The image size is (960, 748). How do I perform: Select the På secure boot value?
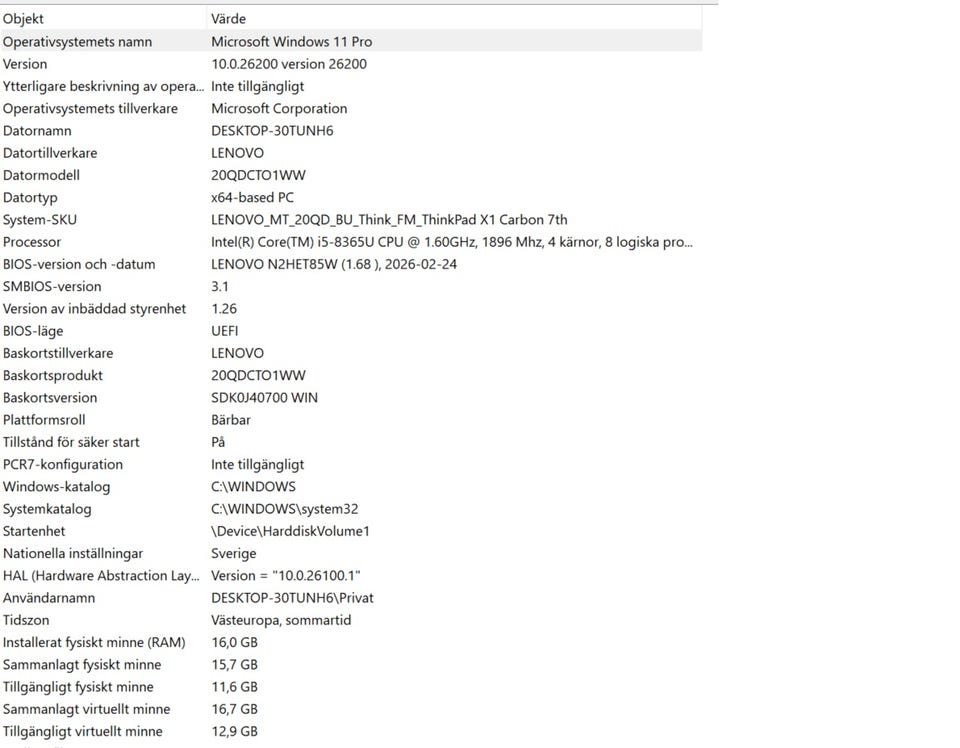tap(218, 442)
